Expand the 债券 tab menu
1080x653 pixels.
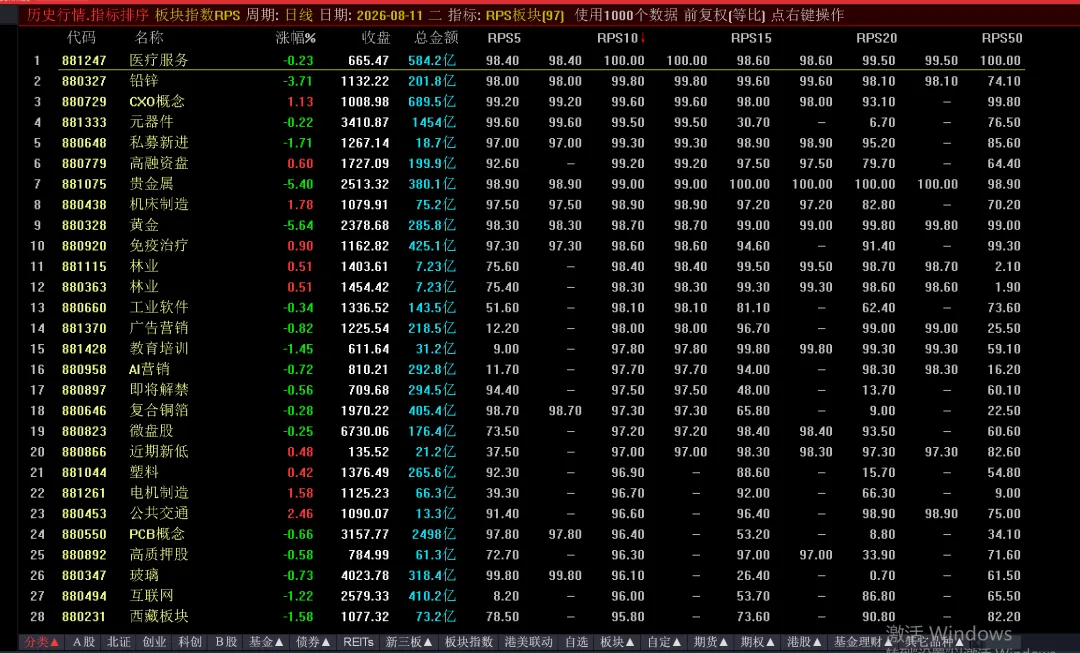tap(313, 642)
